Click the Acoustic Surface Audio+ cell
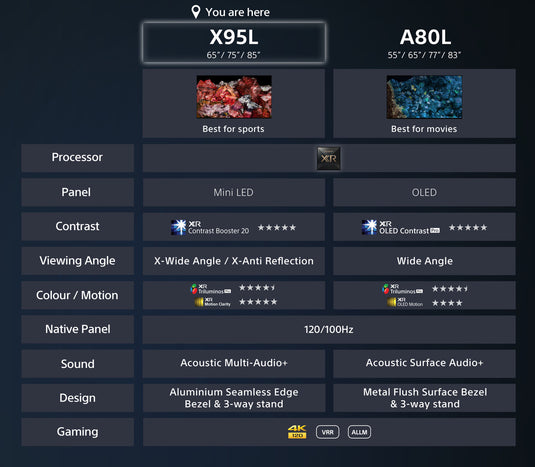 coord(424,363)
